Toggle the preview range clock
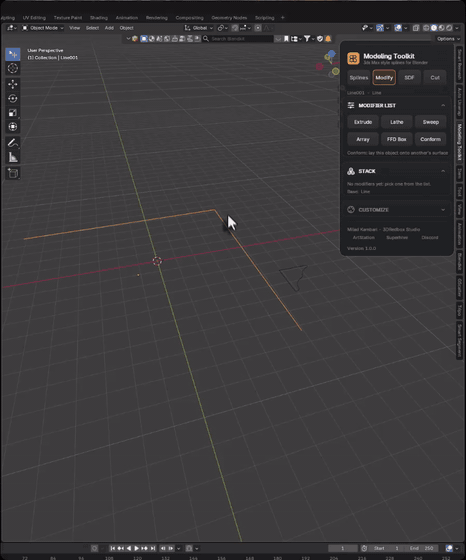Screen dimensions: 466x560 point(364,548)
